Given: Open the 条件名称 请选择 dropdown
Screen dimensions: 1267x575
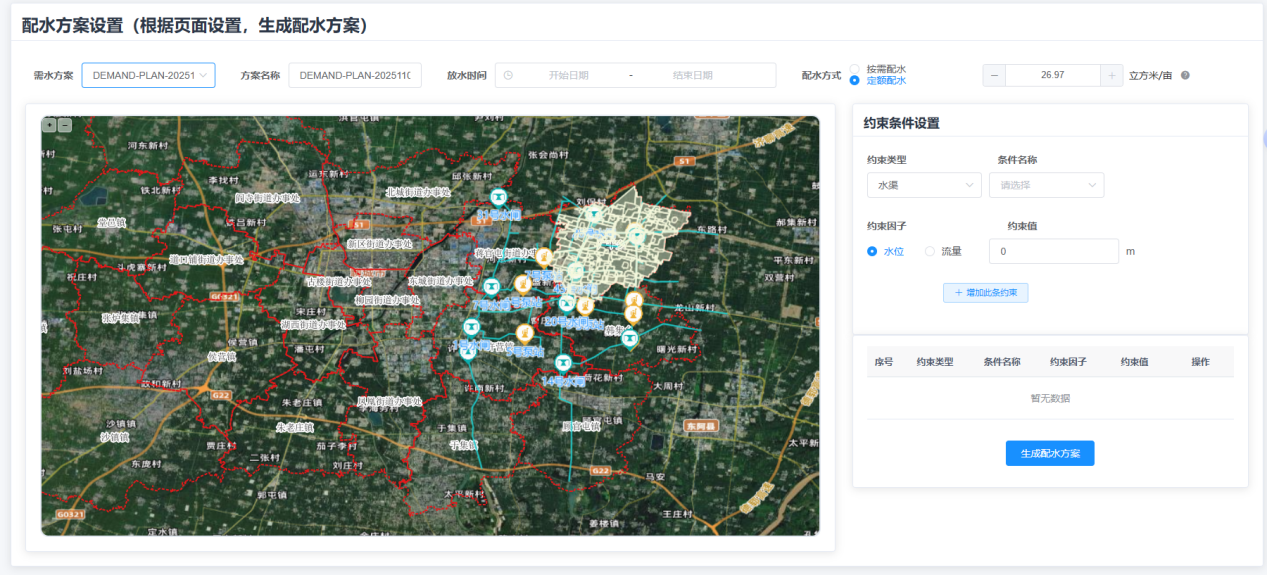Looking at the screenshot, I should click(x=1046, y=185).
